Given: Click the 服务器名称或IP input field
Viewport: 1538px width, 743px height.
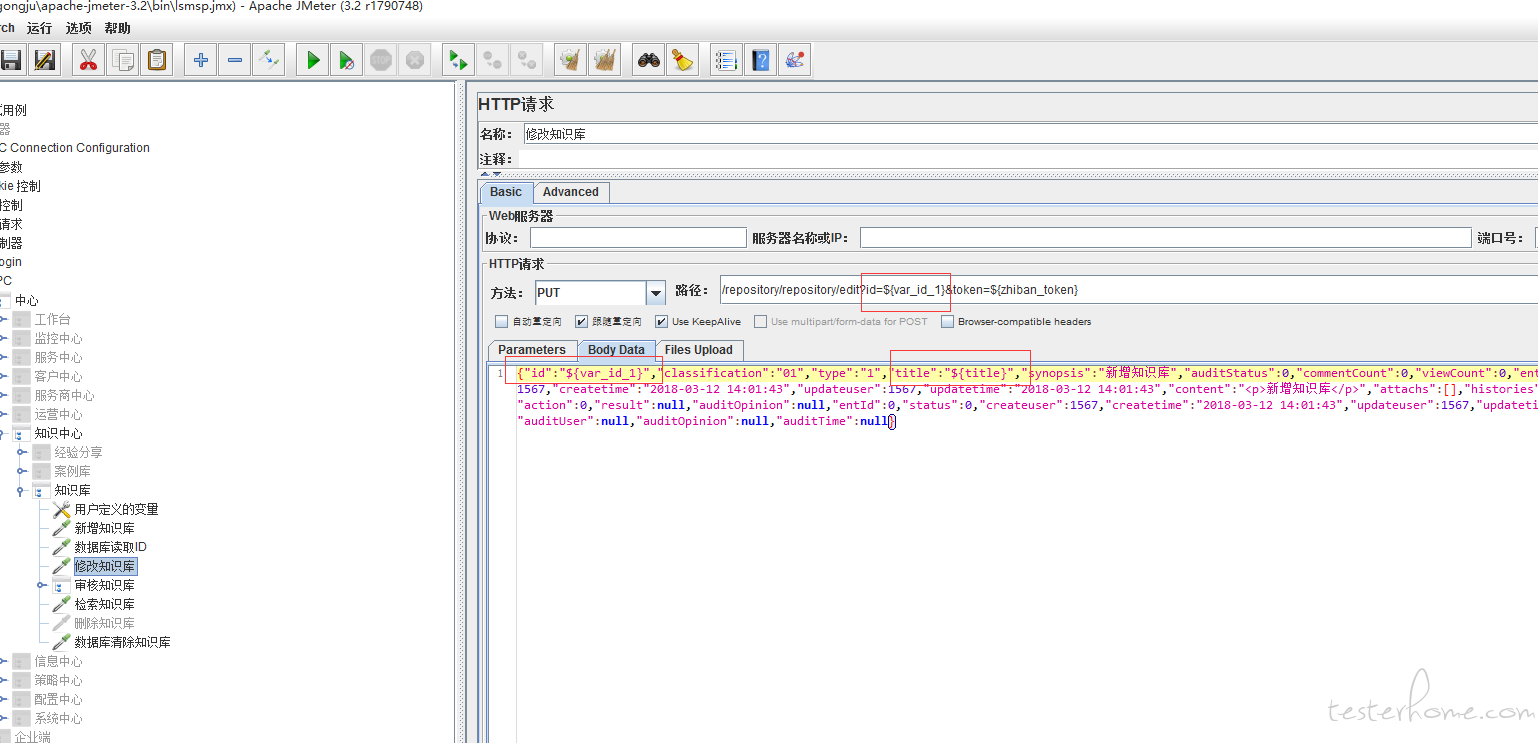Looking at the screenshot, I should pyautogui.click(x=1165, y=238).
